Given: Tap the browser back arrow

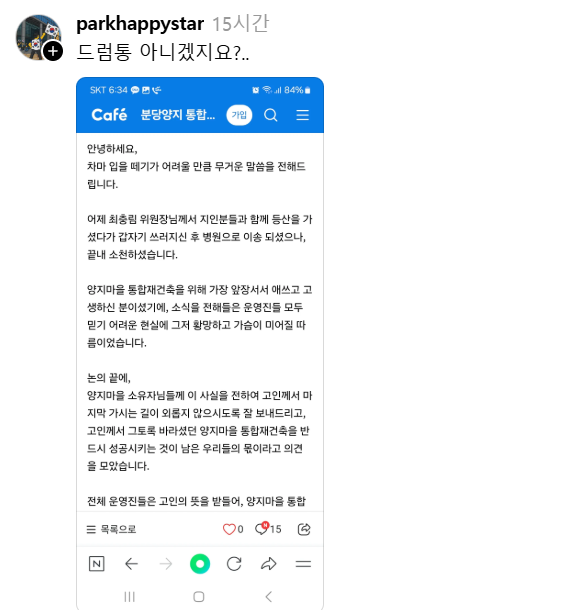Looking at the screenshot, I should click(131, 564).
